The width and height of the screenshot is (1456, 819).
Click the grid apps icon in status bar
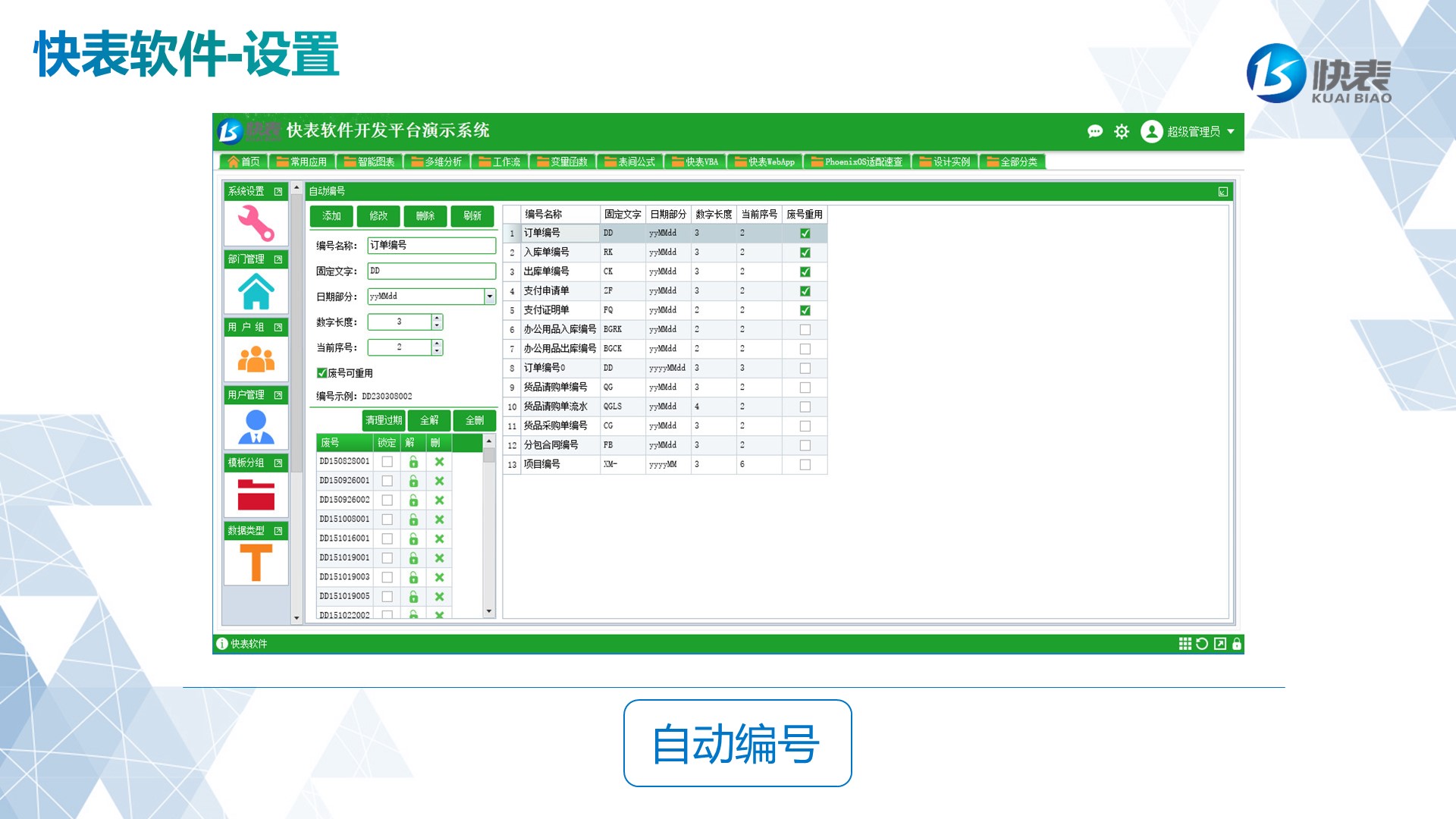click(1185, 644)
